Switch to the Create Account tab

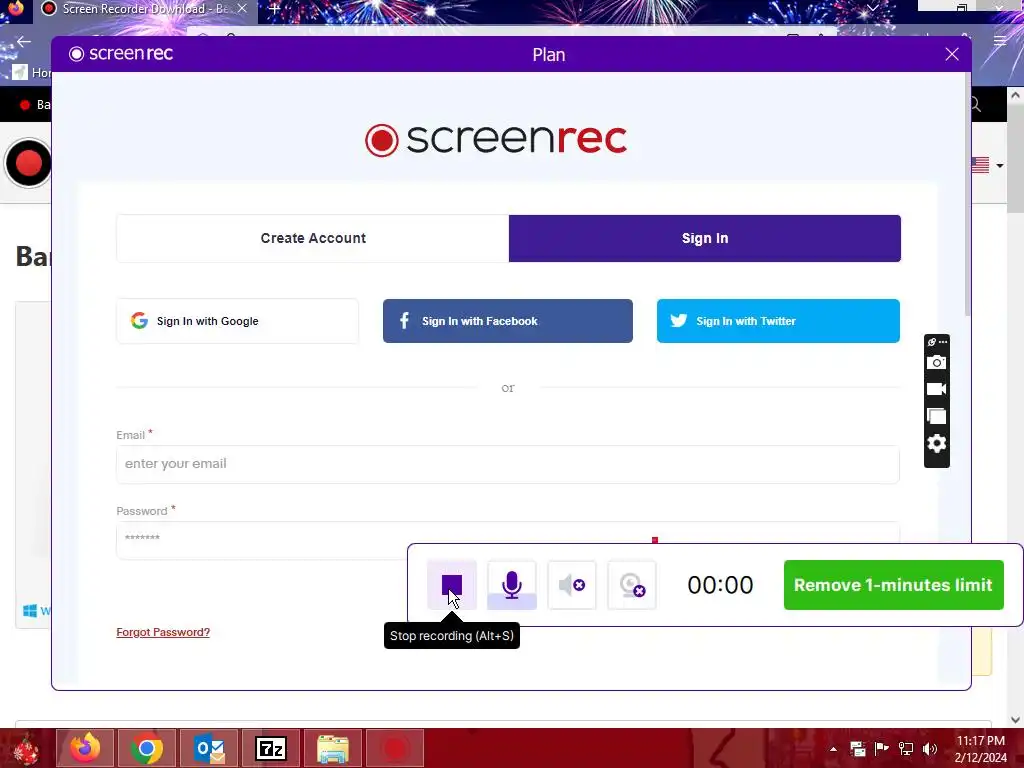(x=313, y=238)
